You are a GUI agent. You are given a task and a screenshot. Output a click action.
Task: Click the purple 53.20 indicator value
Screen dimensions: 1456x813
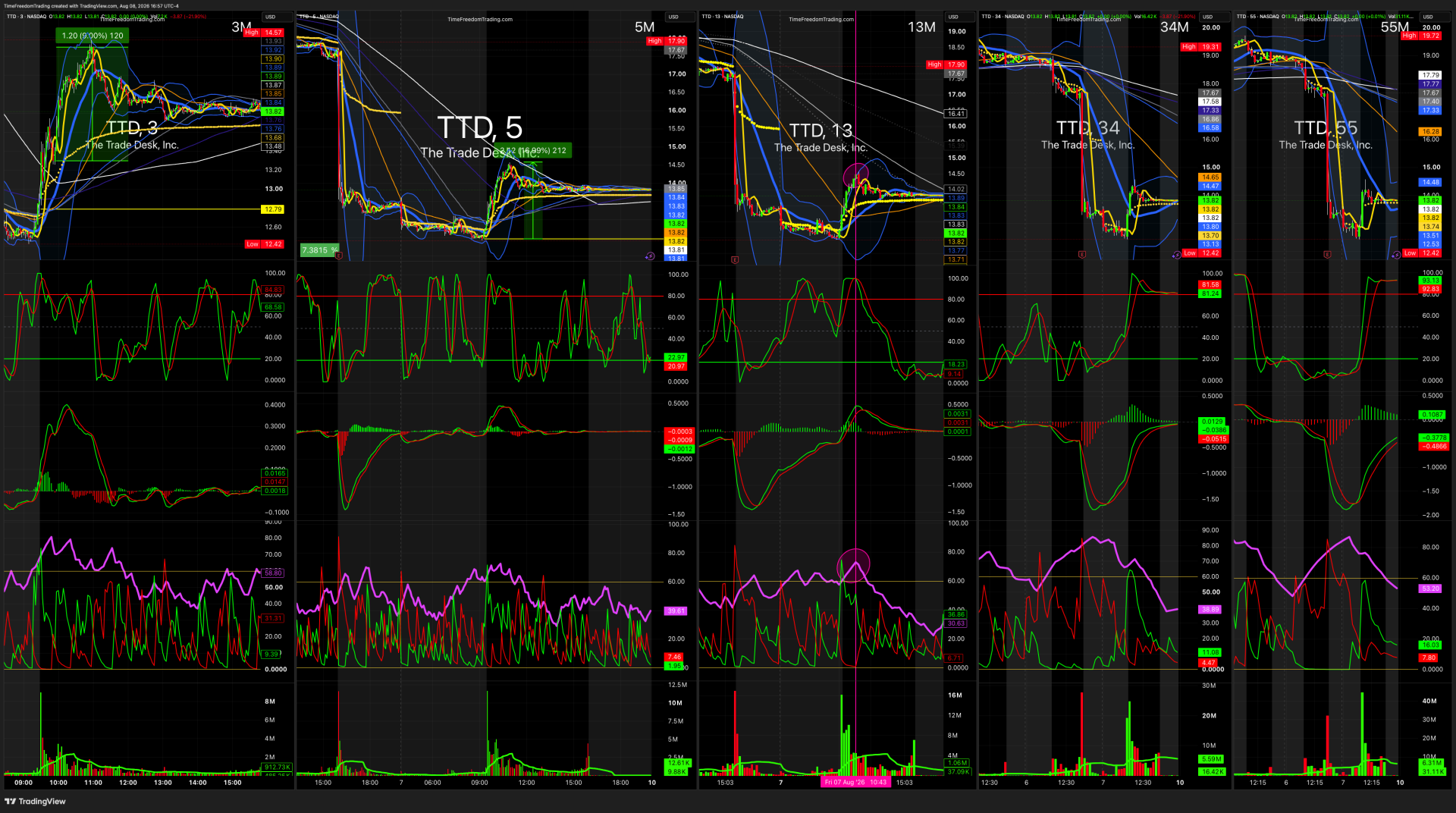click(x=1431, y=589)
